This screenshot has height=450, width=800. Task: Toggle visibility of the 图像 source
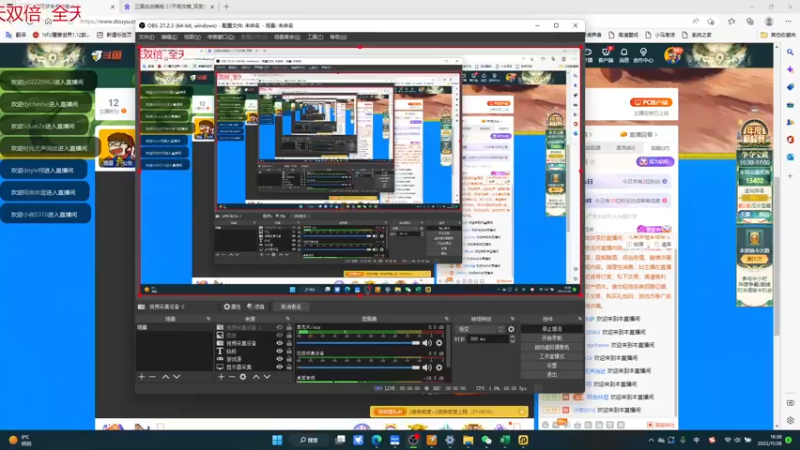point(279,335)
